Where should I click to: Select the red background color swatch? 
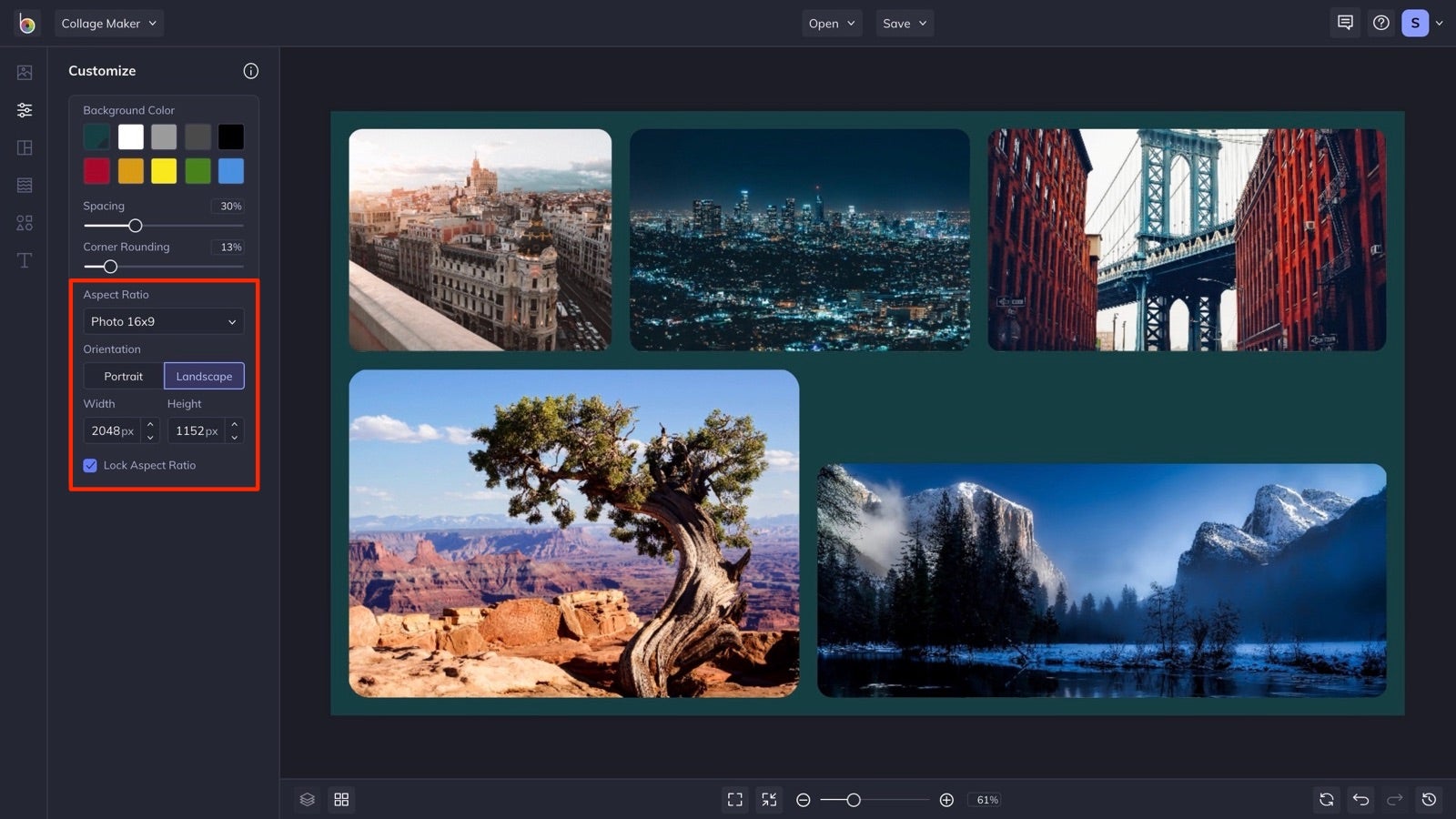coord(96,170)
